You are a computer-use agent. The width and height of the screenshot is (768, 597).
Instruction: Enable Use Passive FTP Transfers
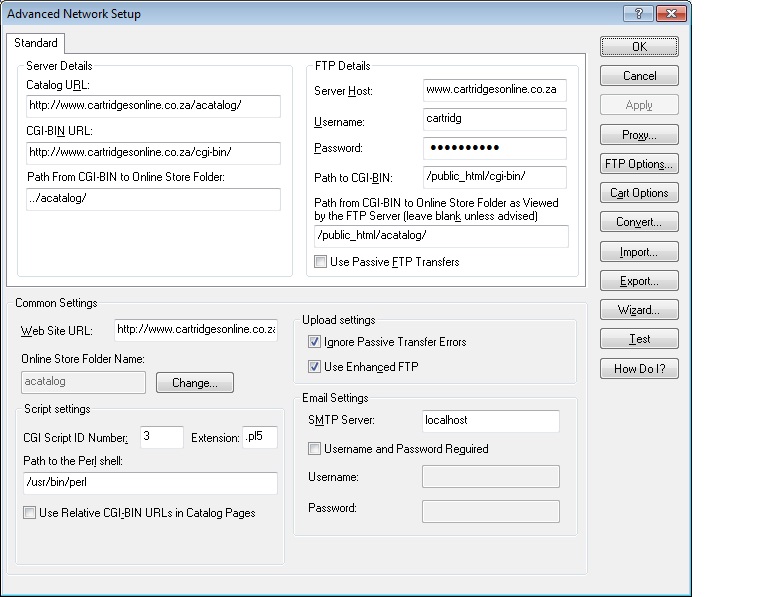(320, 262)
